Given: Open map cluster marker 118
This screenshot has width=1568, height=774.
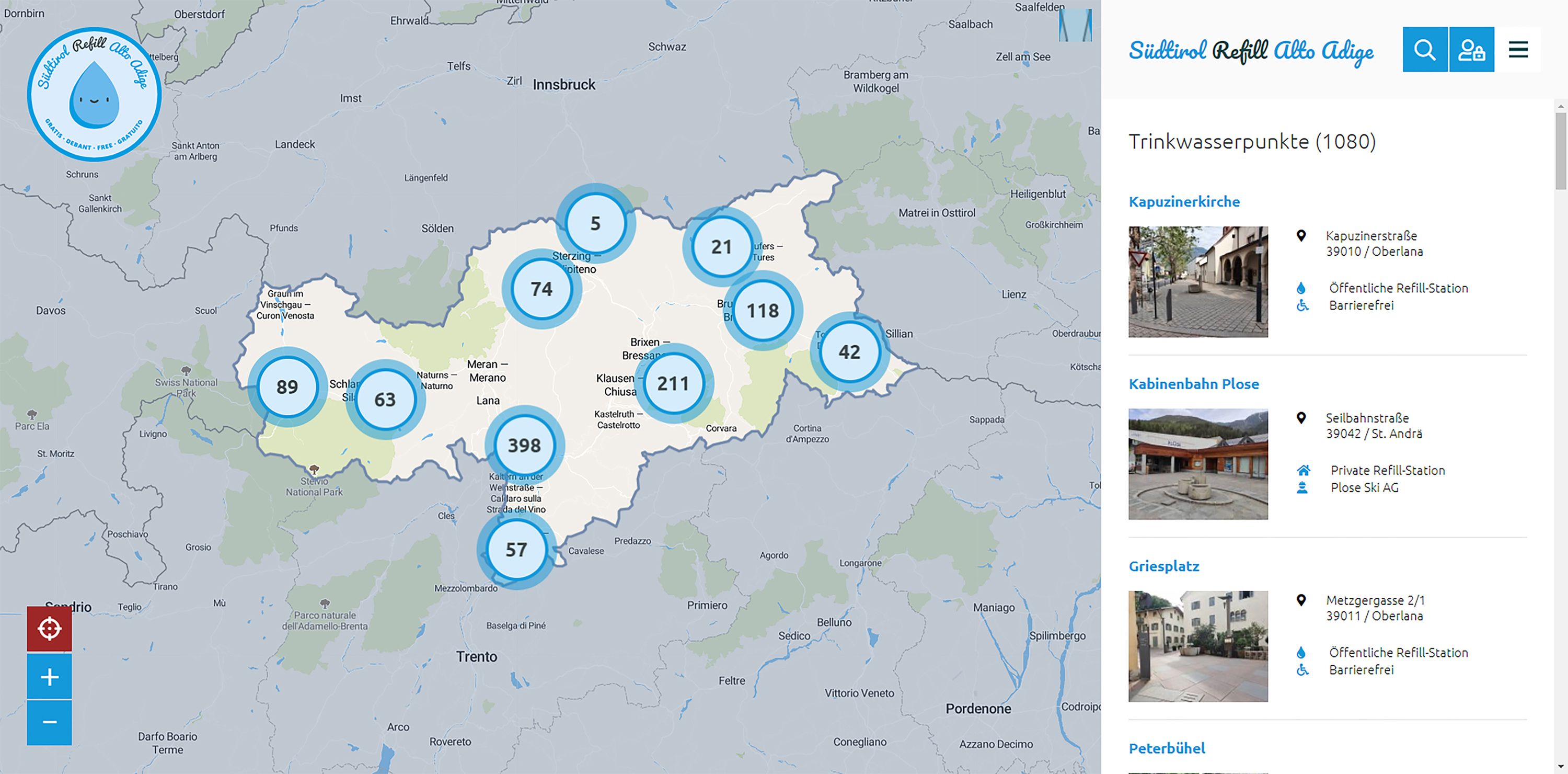Looking at the screenshot, I should point(763,311).
